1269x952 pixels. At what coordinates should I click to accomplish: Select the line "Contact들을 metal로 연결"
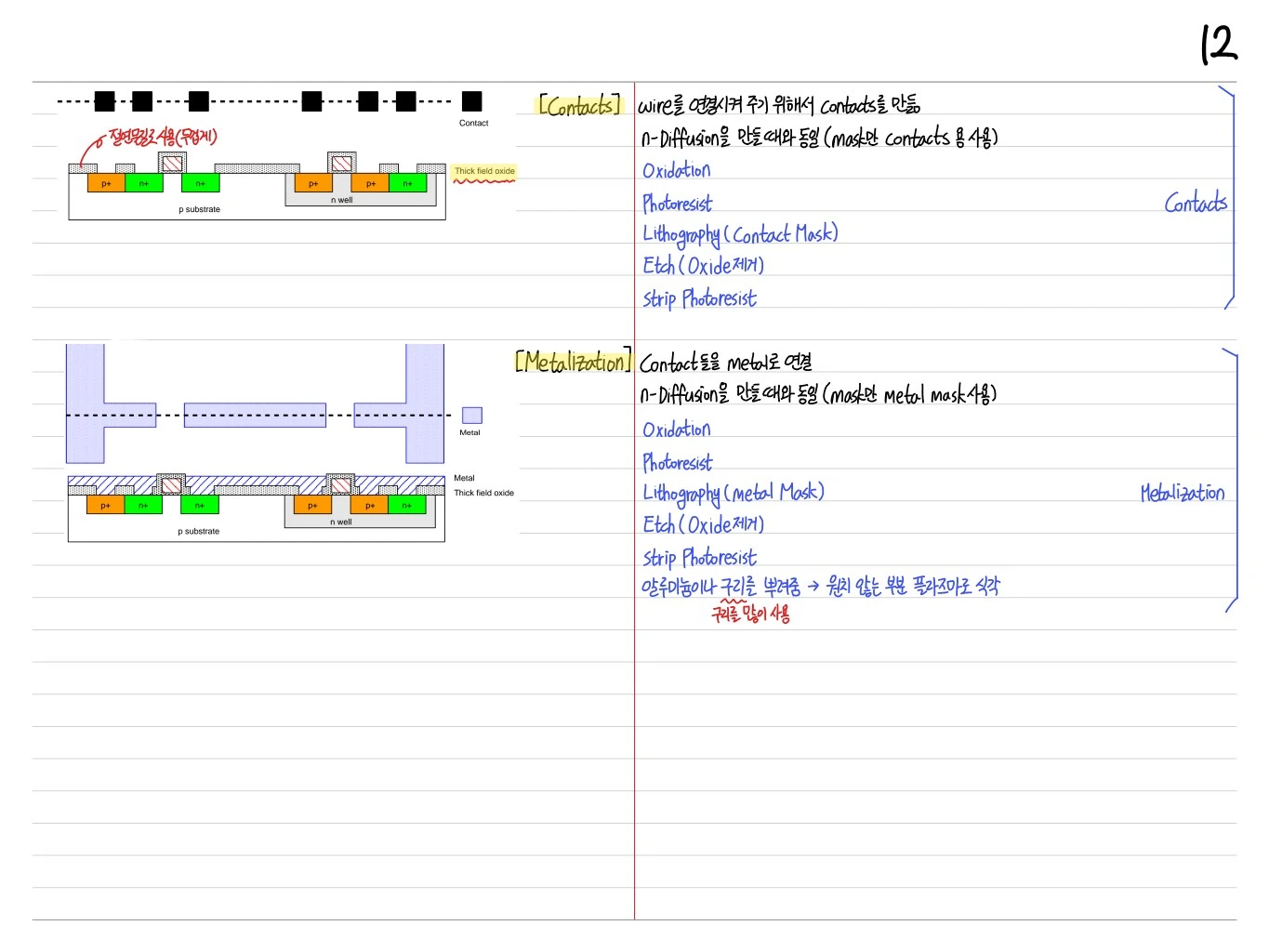click(726, 362)
